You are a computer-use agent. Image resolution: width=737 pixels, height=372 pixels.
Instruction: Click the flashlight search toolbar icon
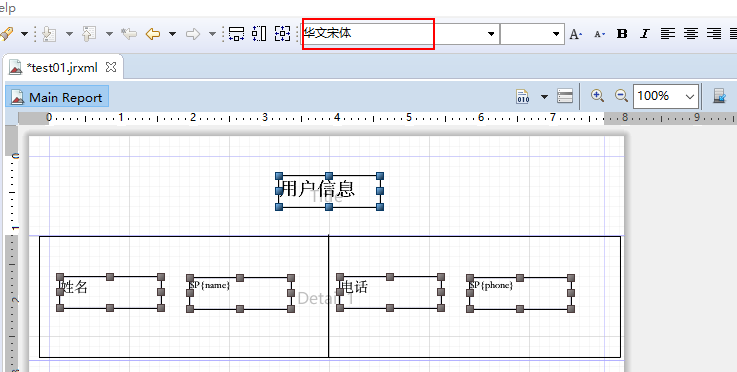tap(7, 34)
